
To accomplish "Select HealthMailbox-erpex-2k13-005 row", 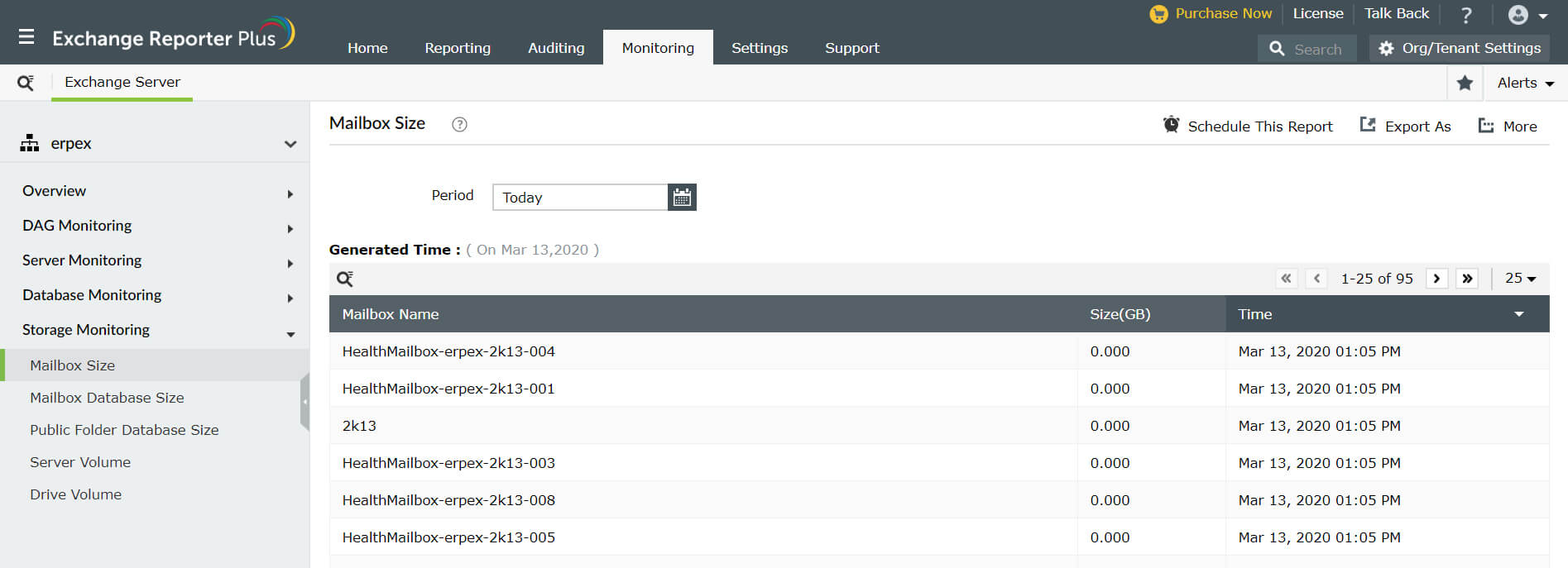I will point(939,537).
